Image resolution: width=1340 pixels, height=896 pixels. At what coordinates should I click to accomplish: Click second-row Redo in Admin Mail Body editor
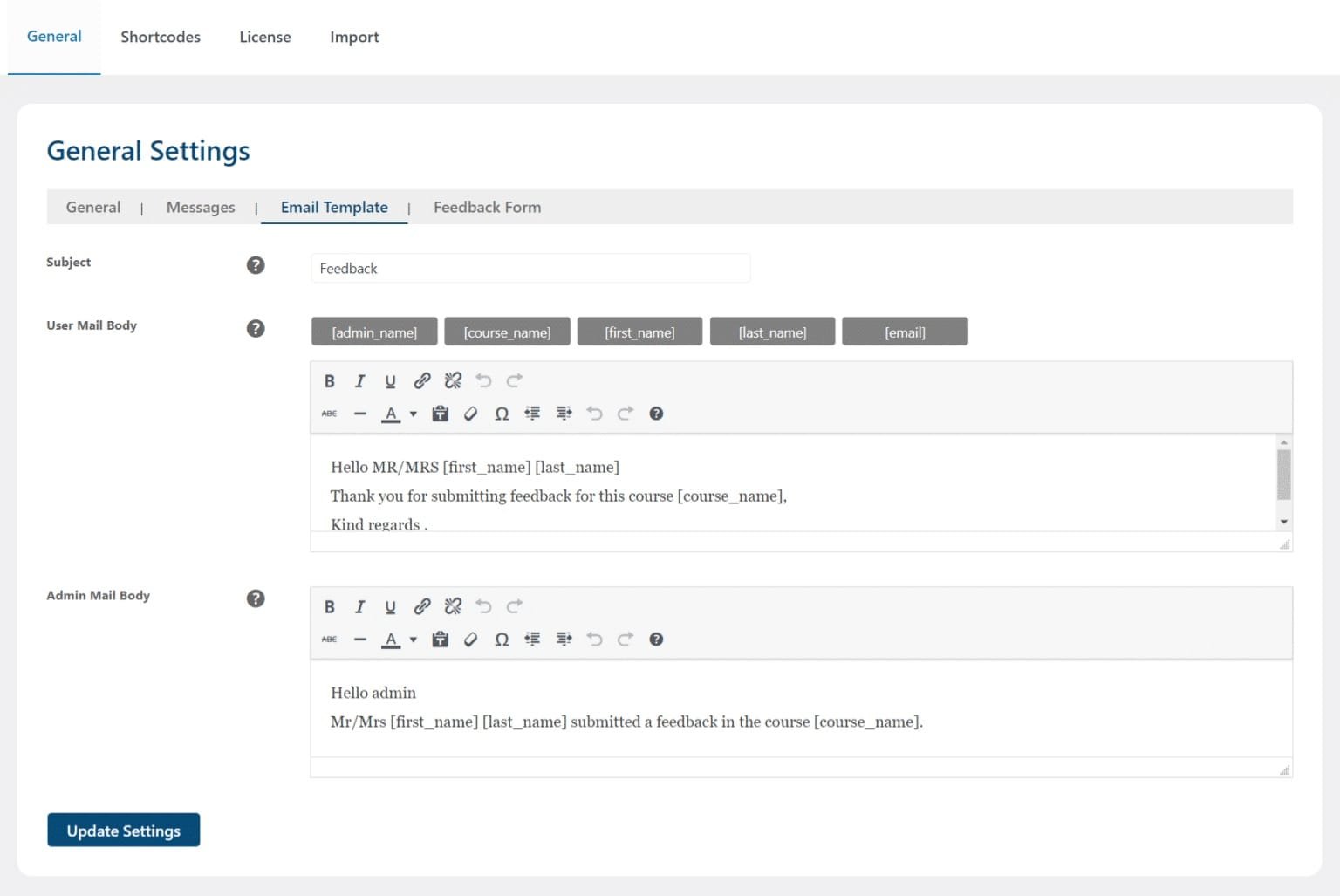tap(626, 640)
